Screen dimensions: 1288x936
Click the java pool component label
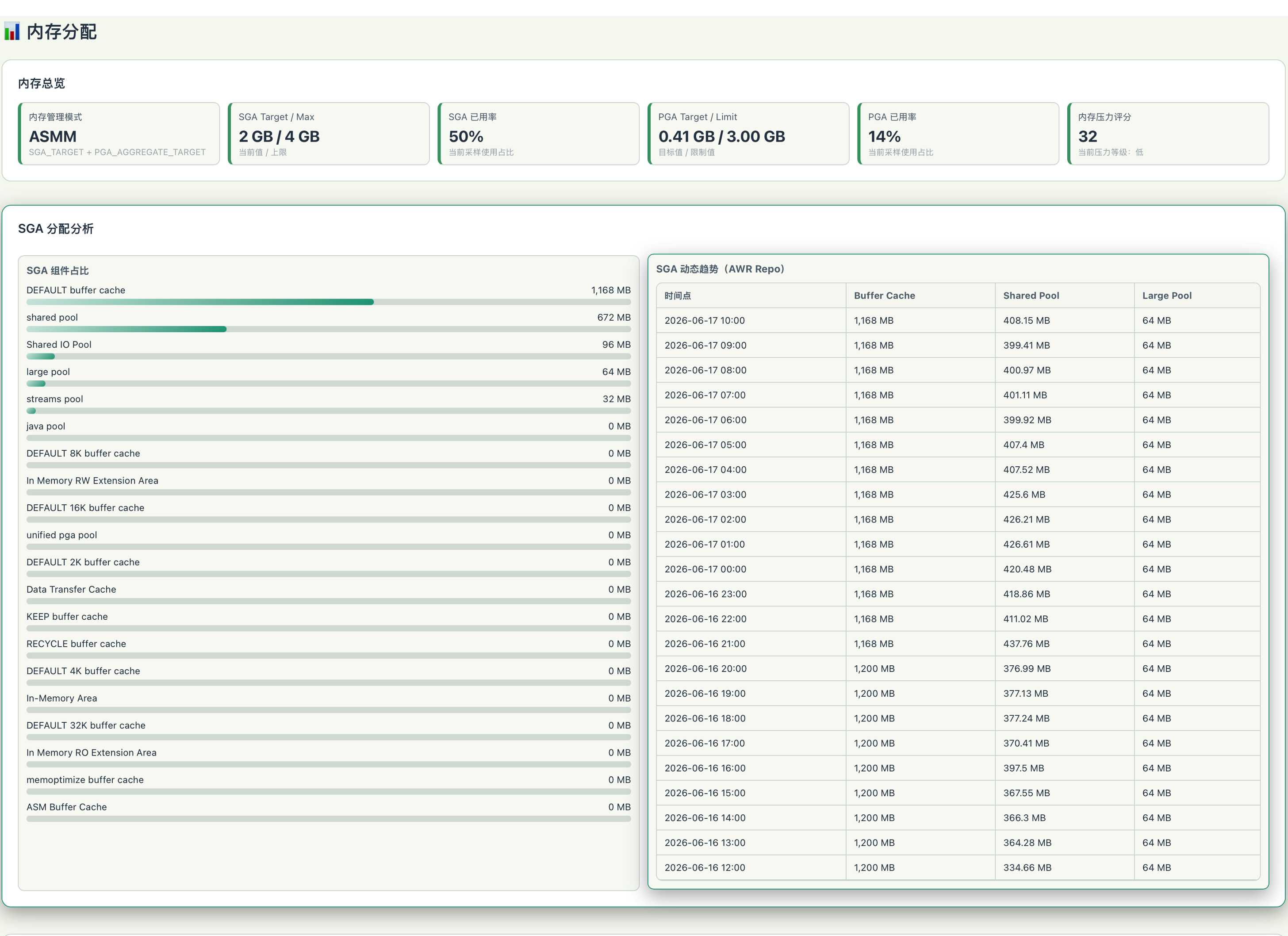pyautogui.click(x=46, y=426)
